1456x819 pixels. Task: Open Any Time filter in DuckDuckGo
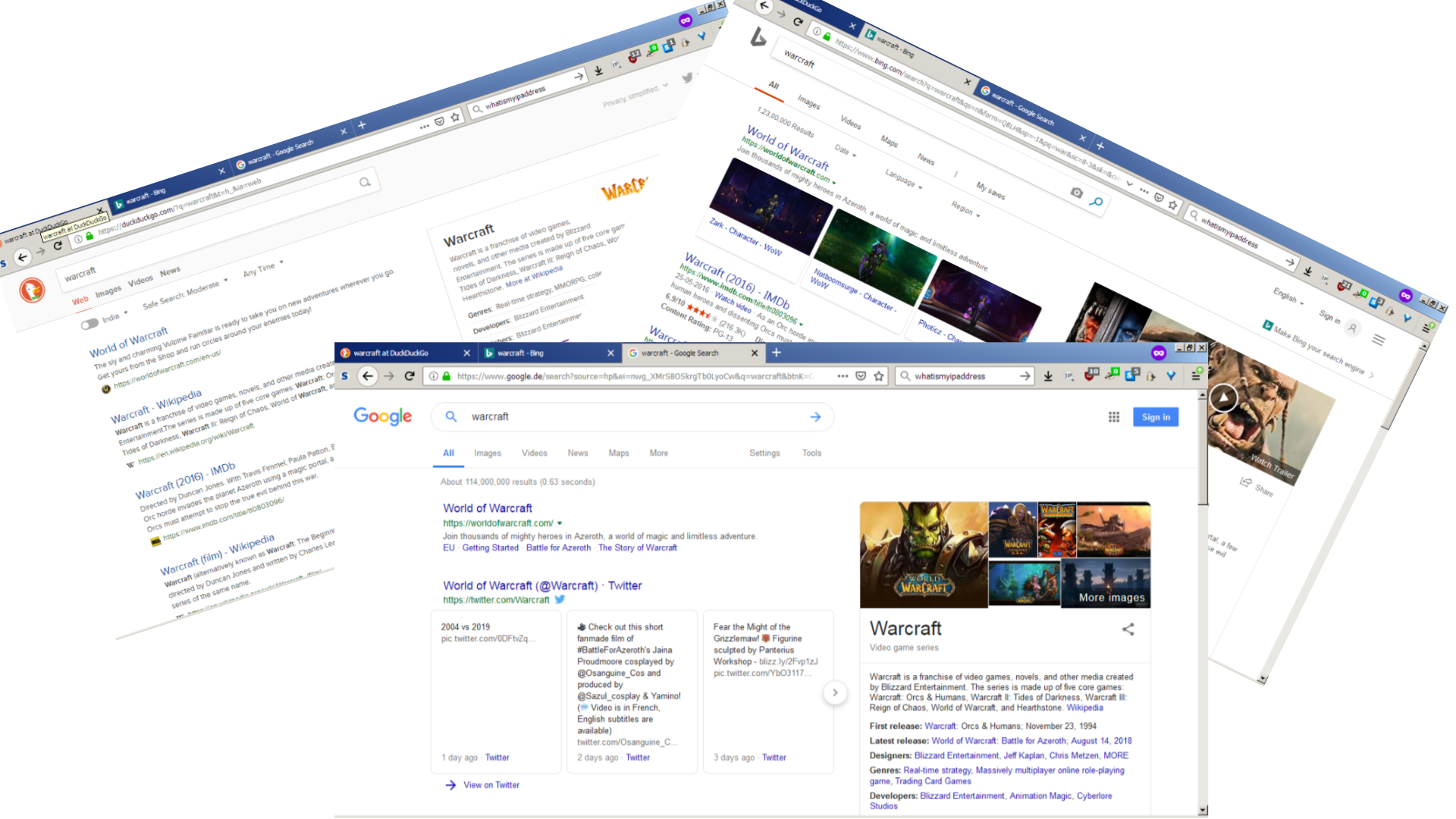pos(263,268)
